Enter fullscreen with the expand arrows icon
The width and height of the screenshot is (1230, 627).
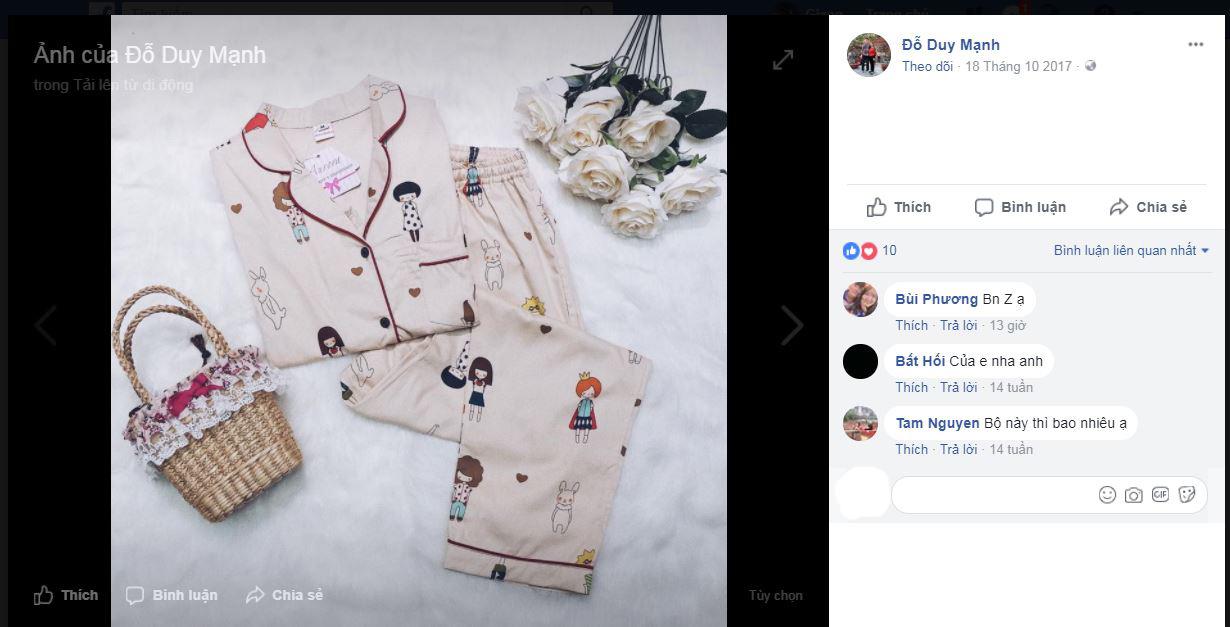783,60
